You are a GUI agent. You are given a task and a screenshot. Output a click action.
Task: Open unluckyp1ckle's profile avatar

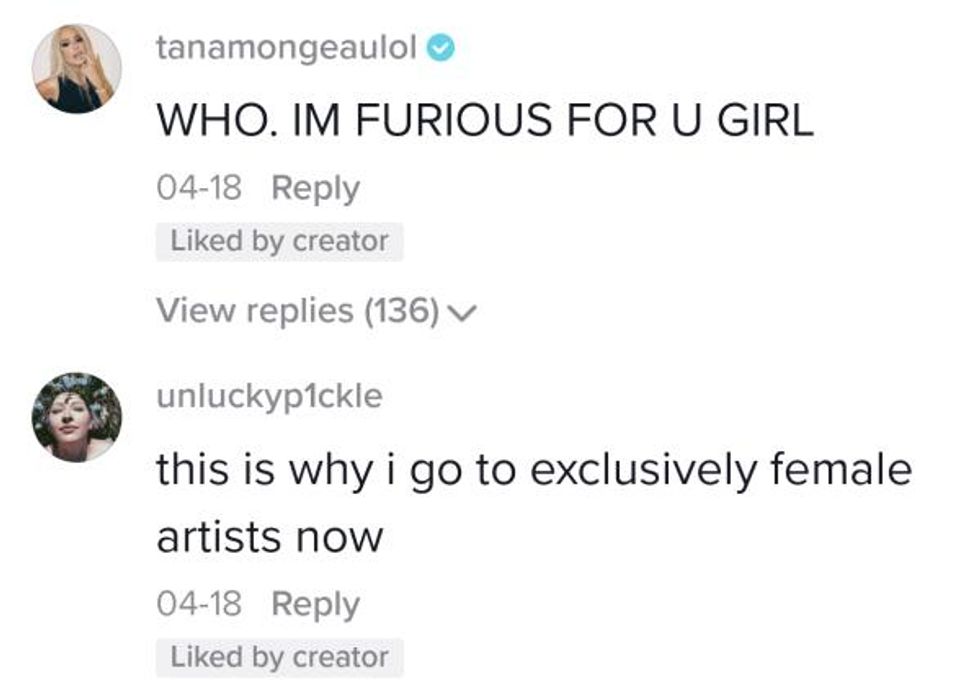click(76, 417)
